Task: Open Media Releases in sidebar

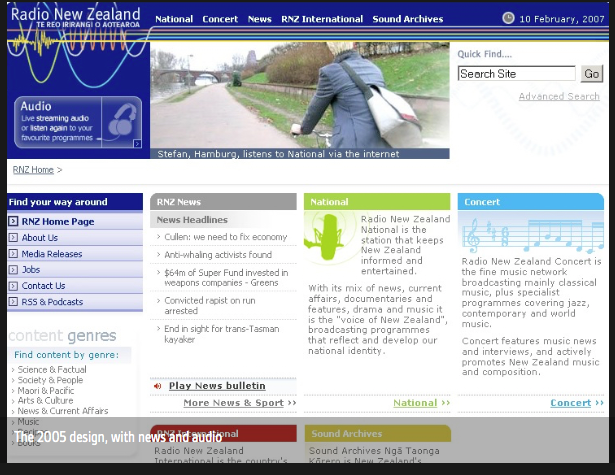Action: [x=52, y=254]
